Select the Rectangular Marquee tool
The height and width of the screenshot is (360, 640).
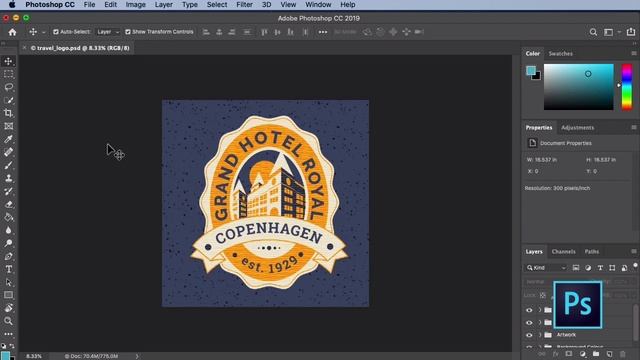(8, 74)
